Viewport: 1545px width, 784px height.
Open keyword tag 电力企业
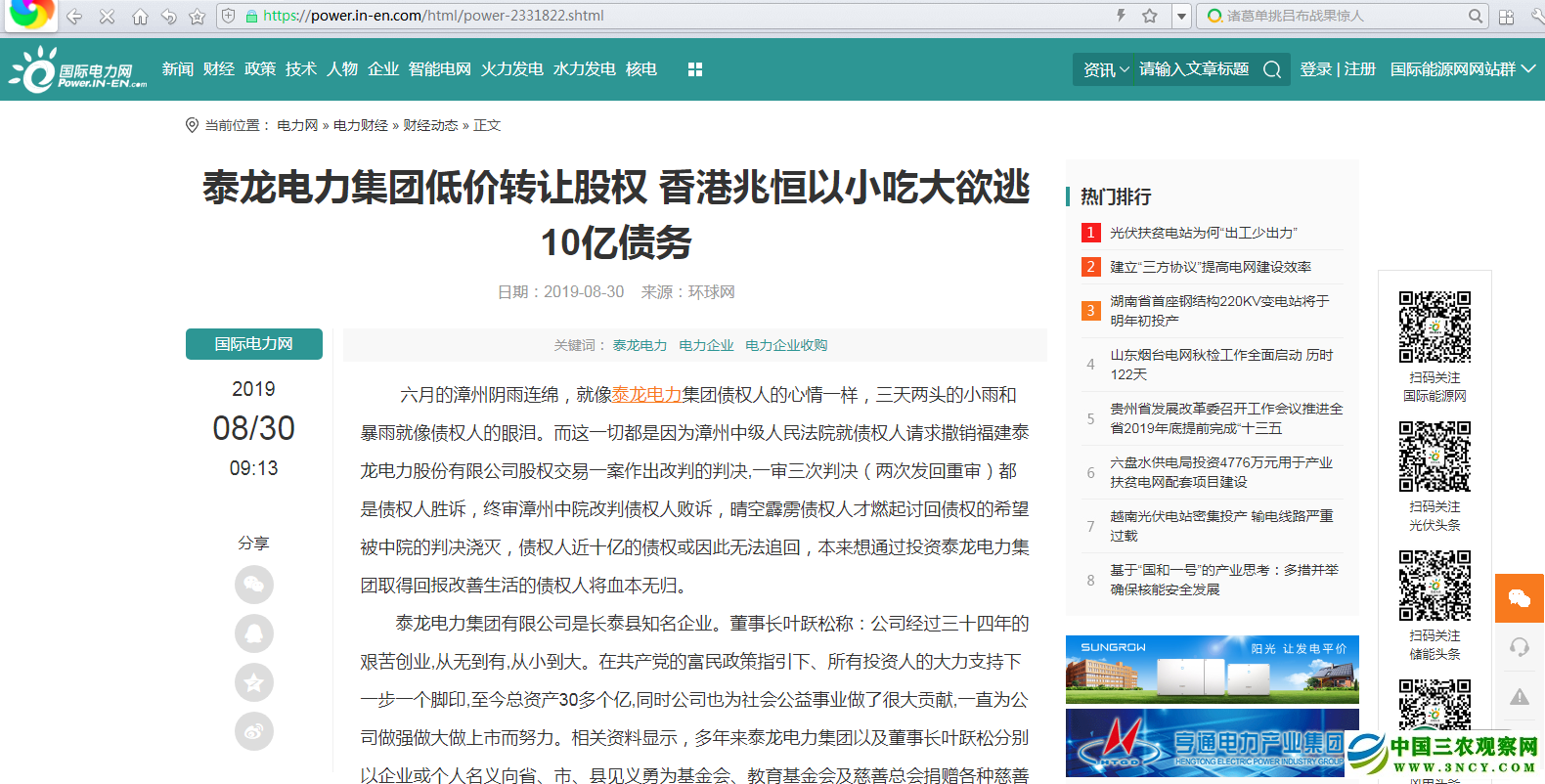[x=706, y=345]
